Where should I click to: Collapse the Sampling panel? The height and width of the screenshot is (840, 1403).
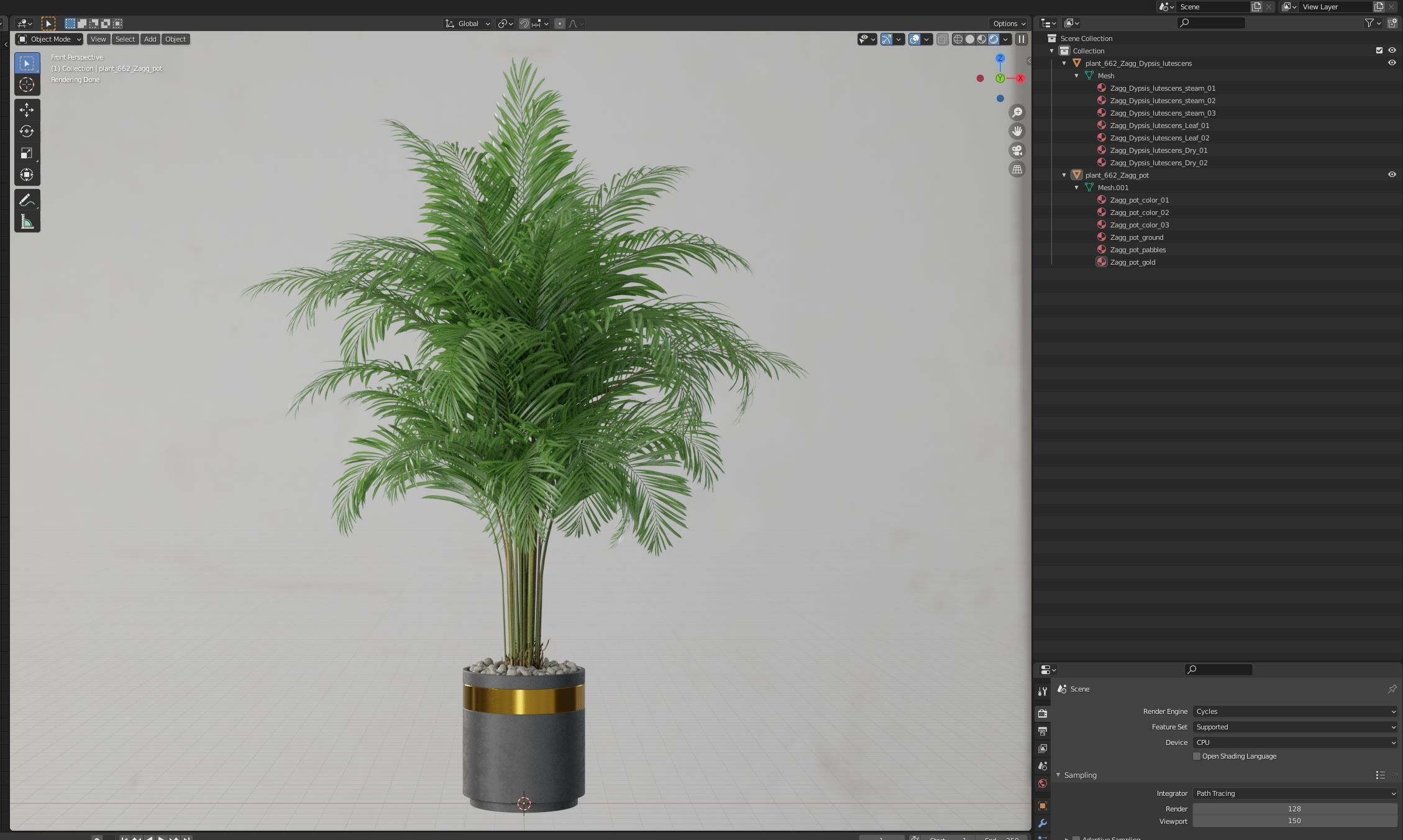click(x=1058, y=775)
